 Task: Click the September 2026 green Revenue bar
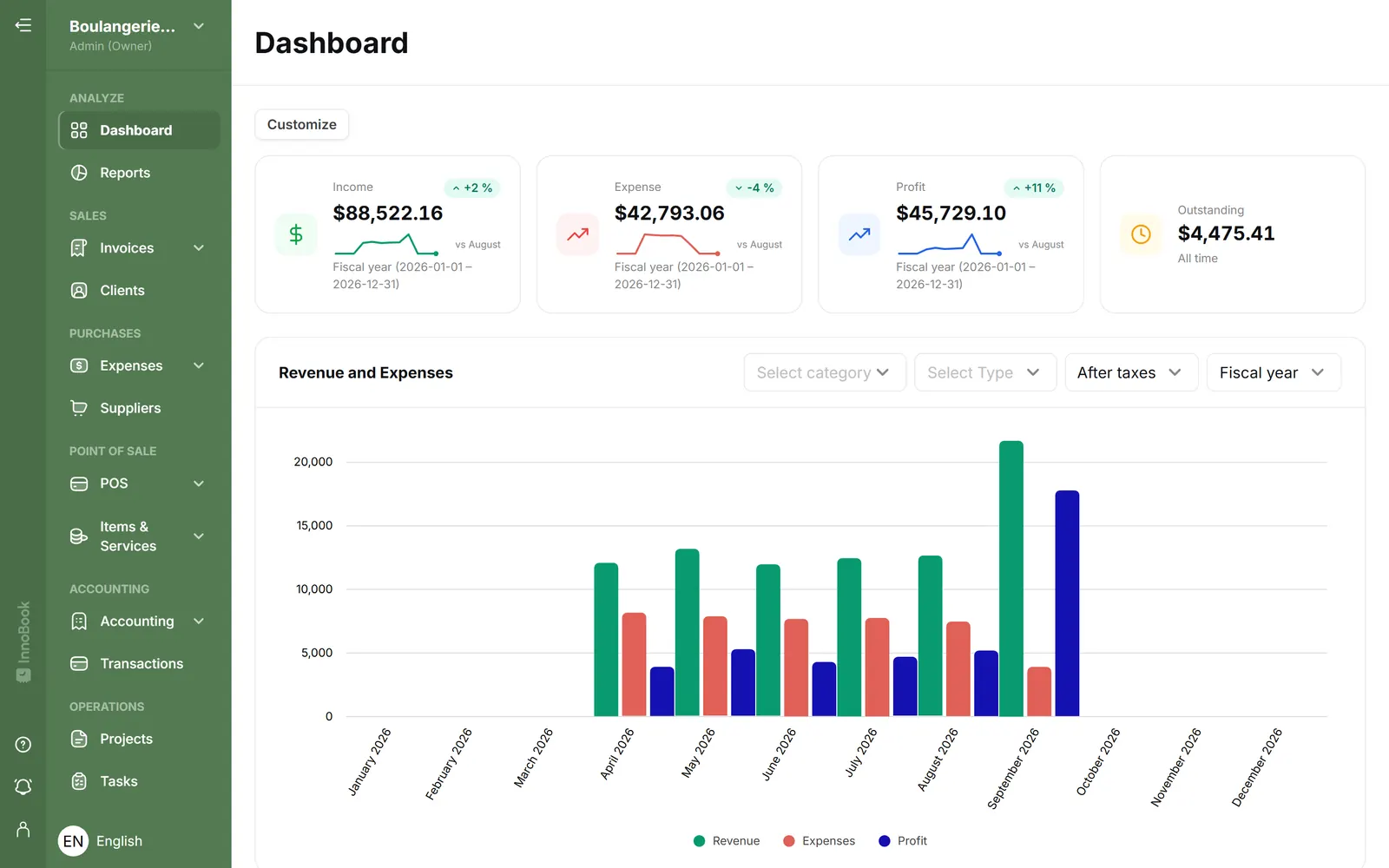point(1011,579)
